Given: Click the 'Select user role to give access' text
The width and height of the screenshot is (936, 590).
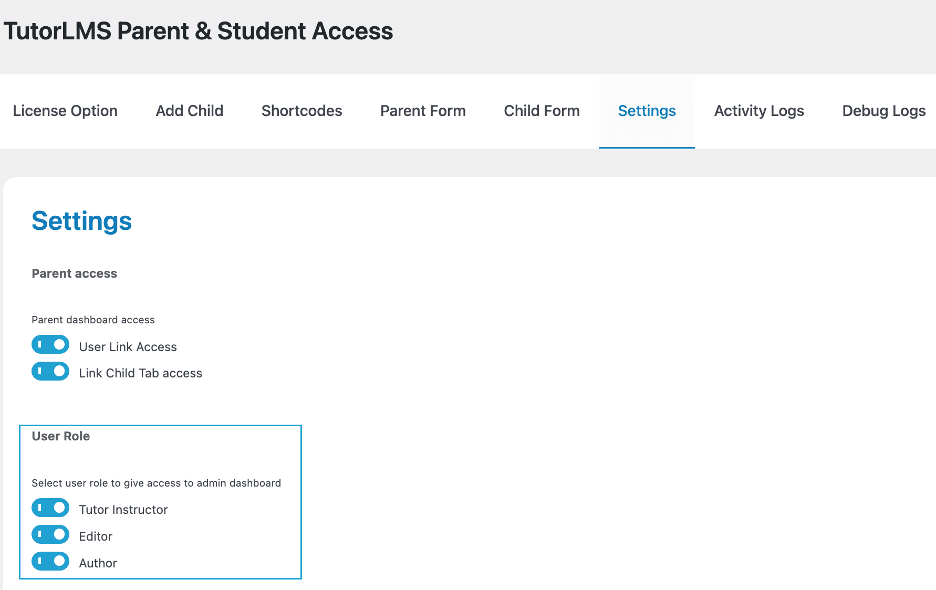Looking at the screenshot, I should [x=156, y=483].
